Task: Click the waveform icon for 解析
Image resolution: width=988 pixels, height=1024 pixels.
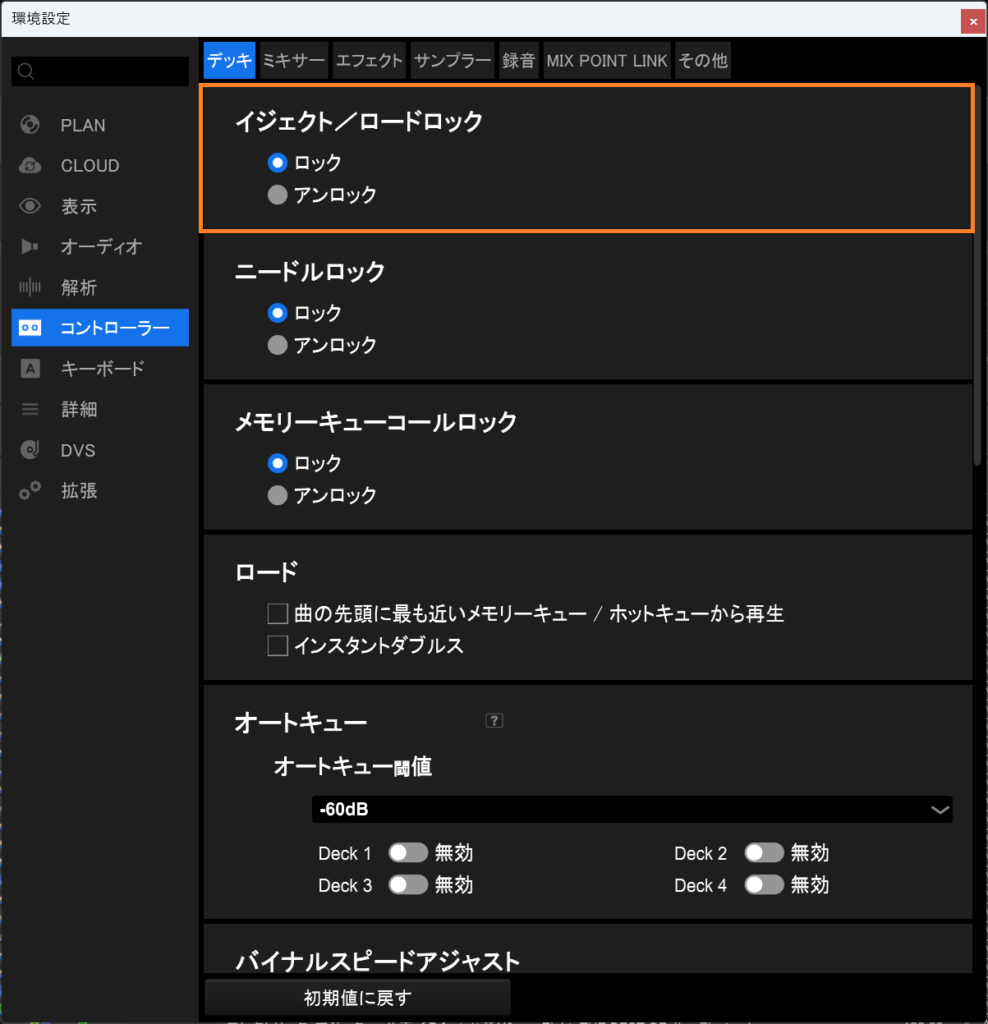Action: click(x=30, y=288)
